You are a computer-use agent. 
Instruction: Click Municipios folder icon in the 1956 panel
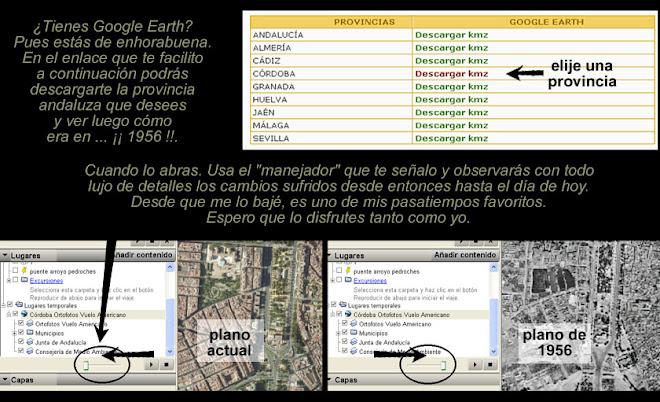click(354, 332)
